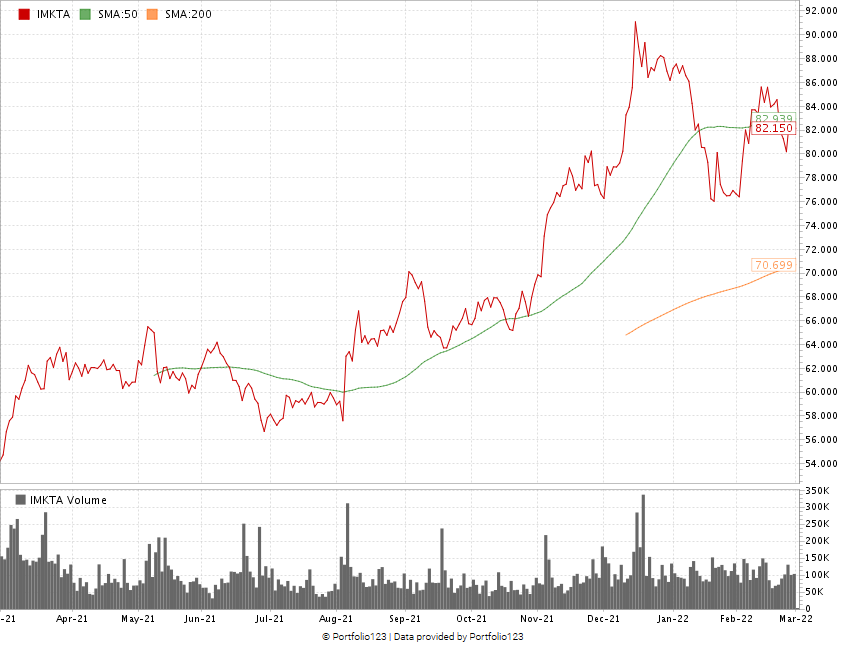The height and width of the screenshot is (650, 845).
Task: Click the Portfolio123 copyright credit text
Action: click(422, 637)
